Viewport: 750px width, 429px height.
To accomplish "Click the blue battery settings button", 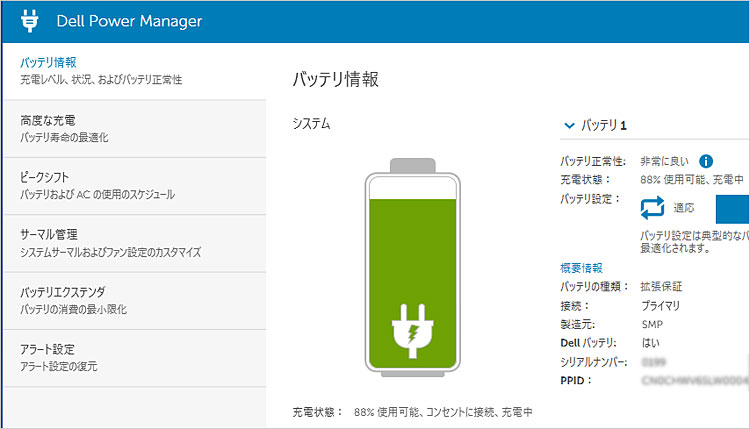I will (x=733, y=209).
